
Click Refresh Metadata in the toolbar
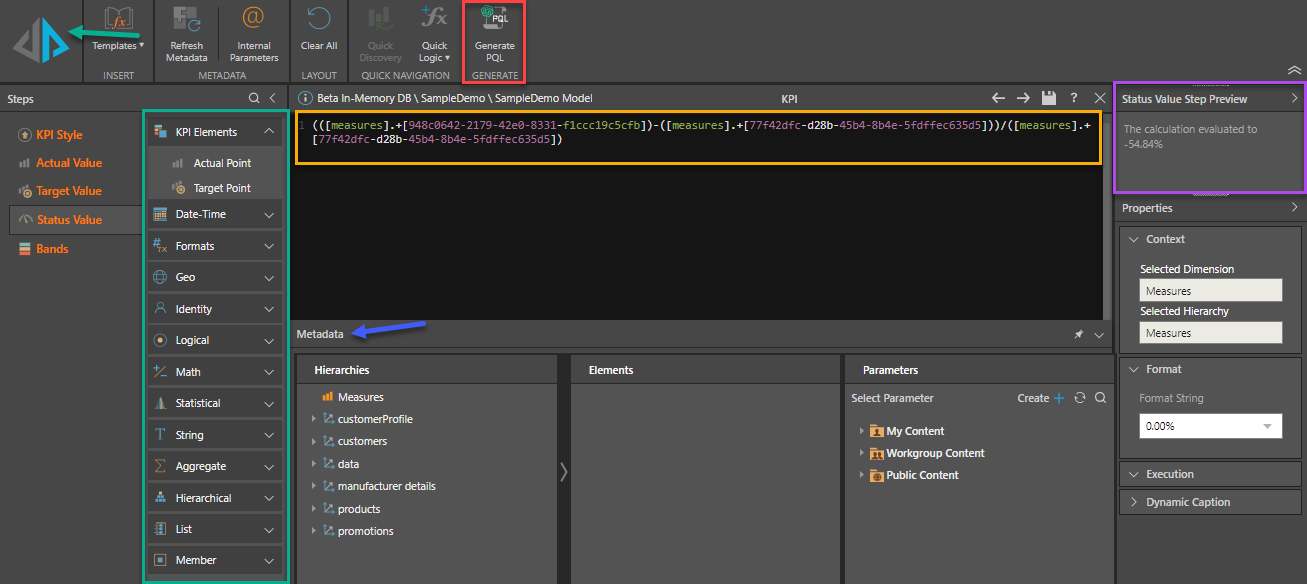pyautogui.click(x=186, y=34)
